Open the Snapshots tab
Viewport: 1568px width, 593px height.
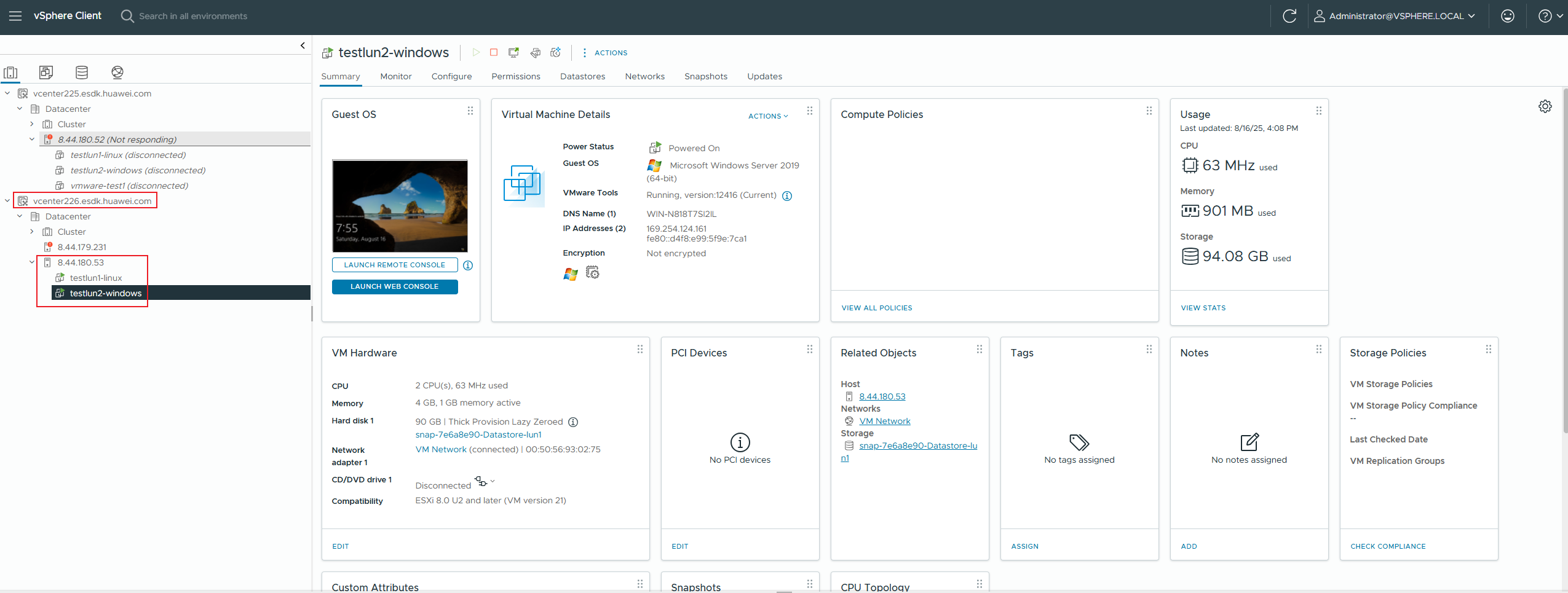705,76
